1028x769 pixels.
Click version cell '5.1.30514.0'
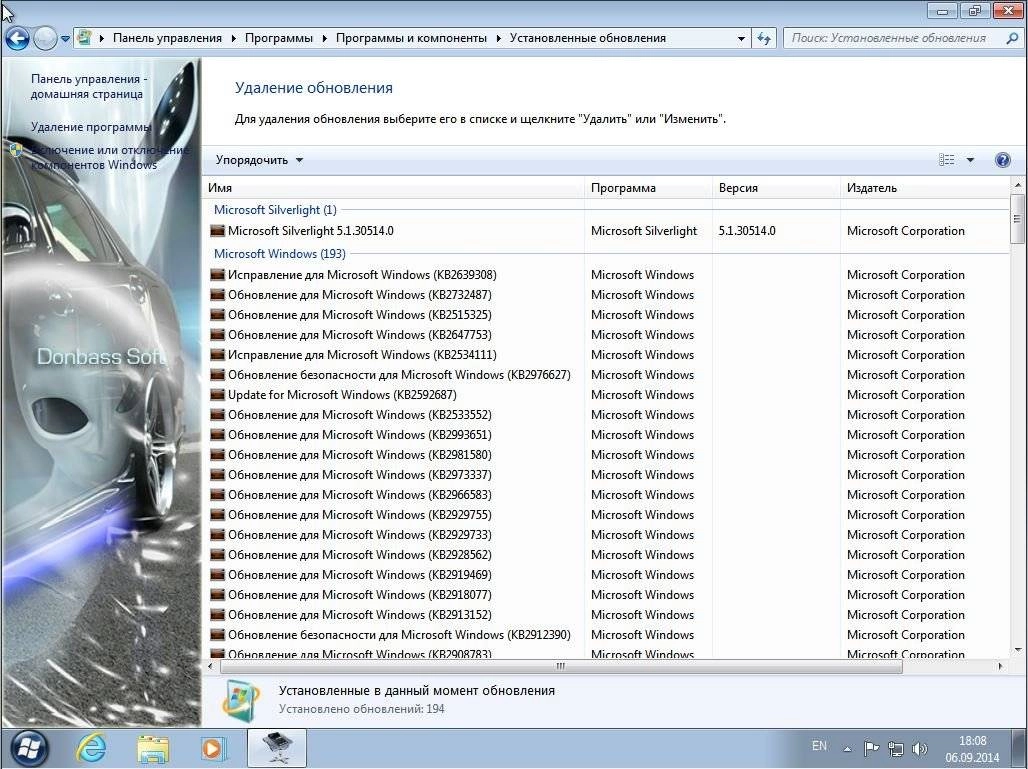click(x=747, y=231)
